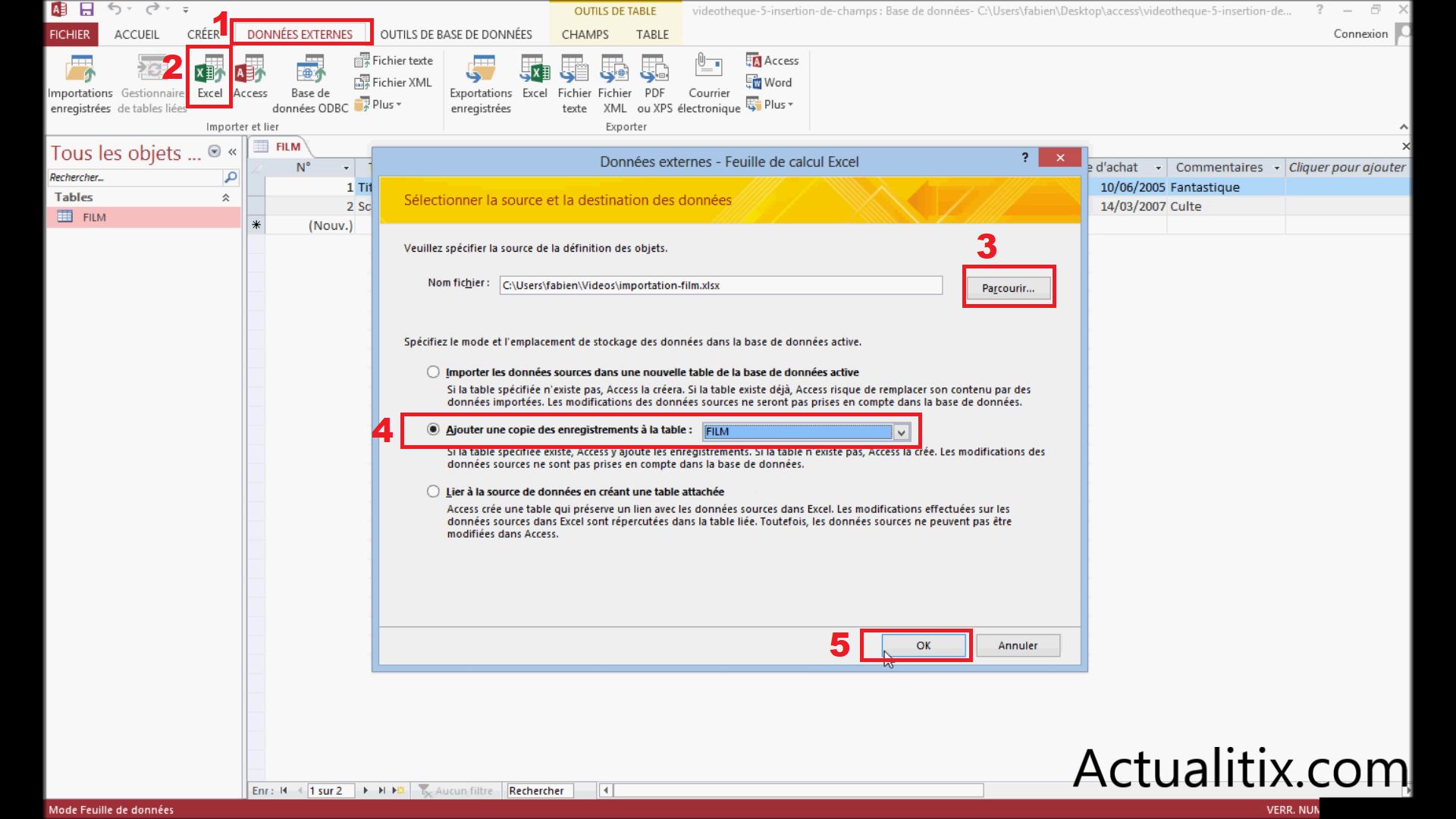
Task: Create new record navigation icon
Action: pyautogui.click(x=398, y=790)
